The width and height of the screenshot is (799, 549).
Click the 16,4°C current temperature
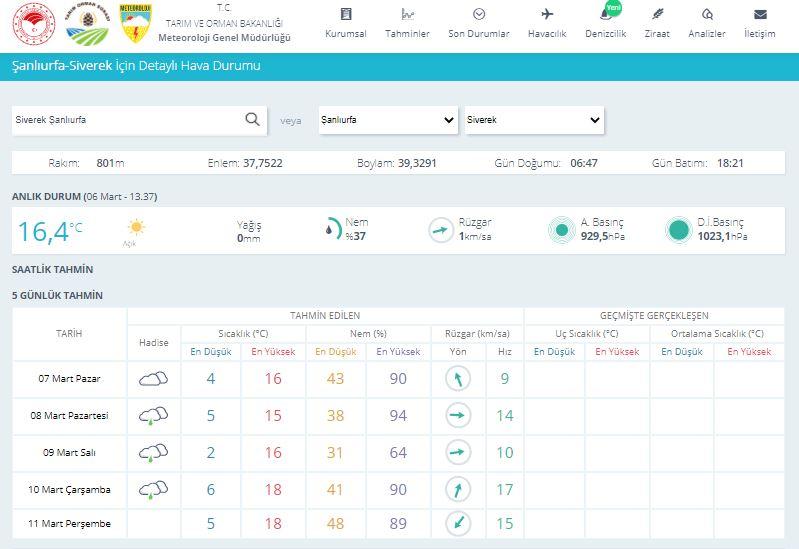click(49, 231)
